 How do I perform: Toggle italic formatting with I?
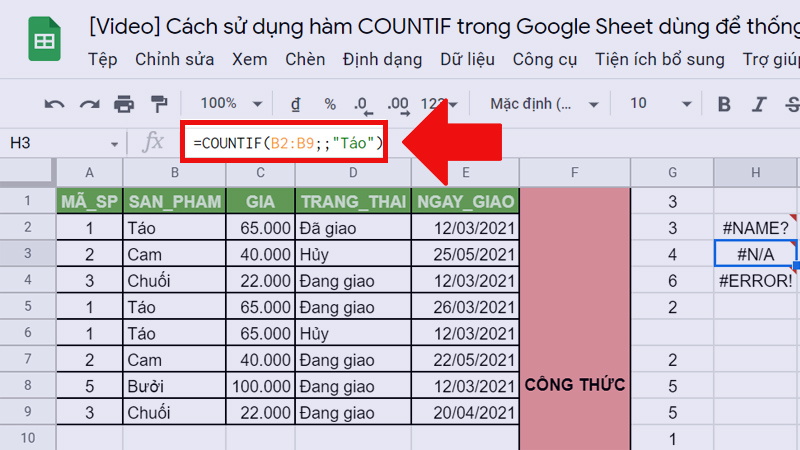[759, 104]
